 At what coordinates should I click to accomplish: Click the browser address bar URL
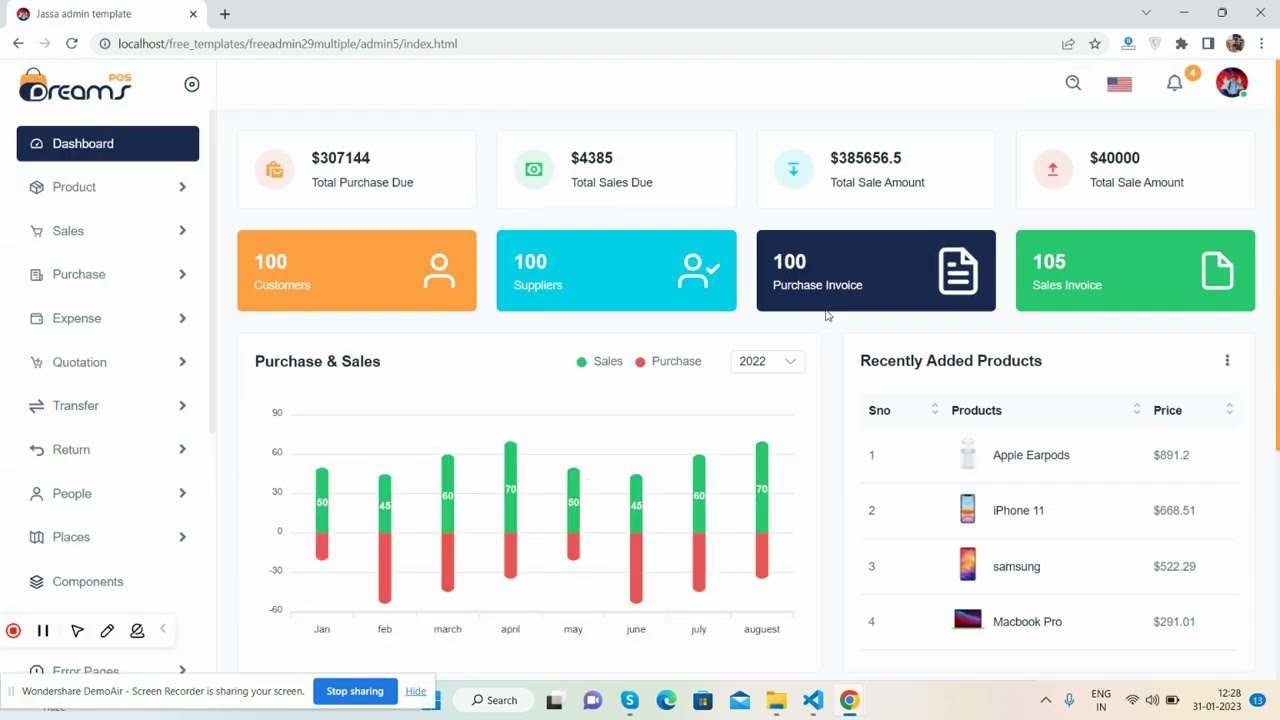pyautogui.click(x=287, y=44)
